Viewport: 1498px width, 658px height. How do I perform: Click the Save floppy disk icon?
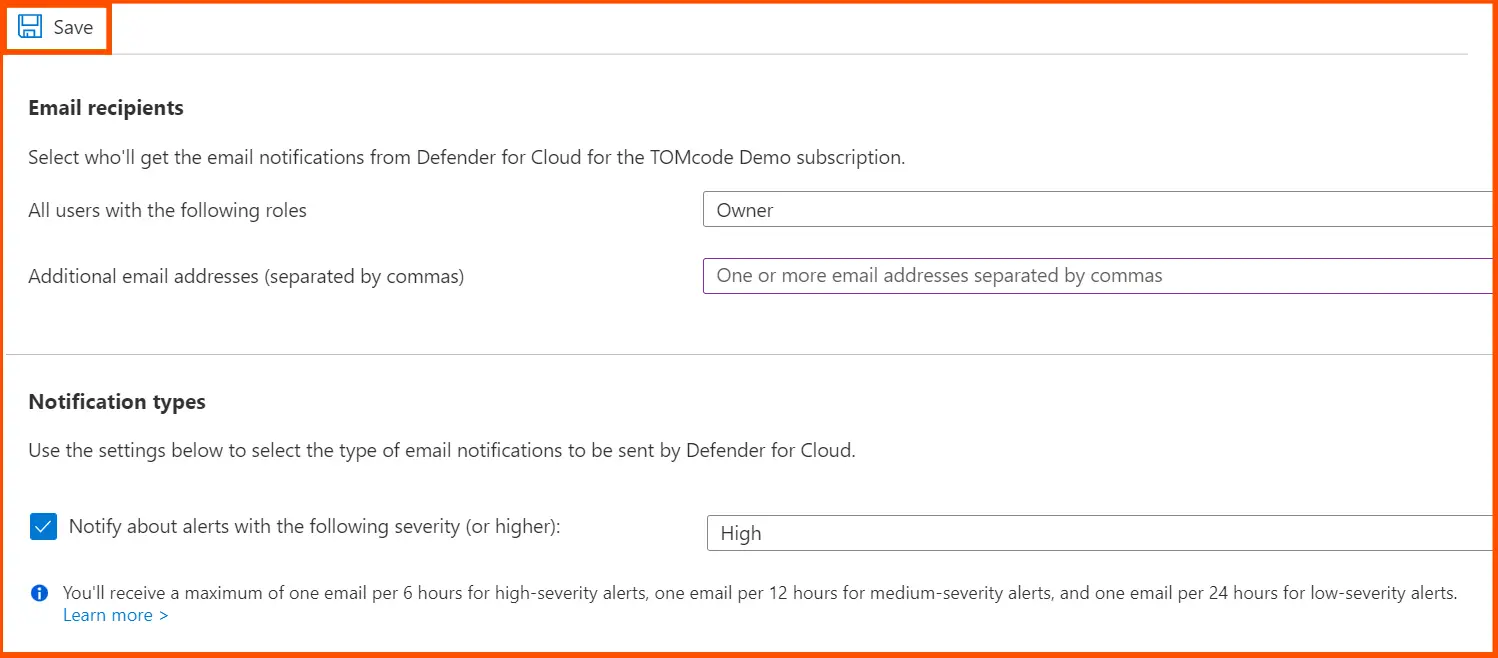pos(30,27)
